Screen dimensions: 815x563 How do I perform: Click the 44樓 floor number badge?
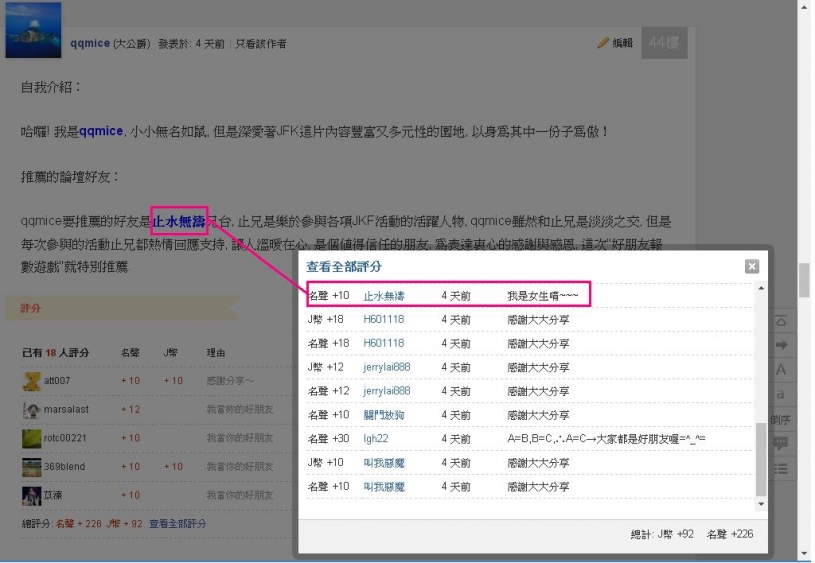(x=664, y=43)
